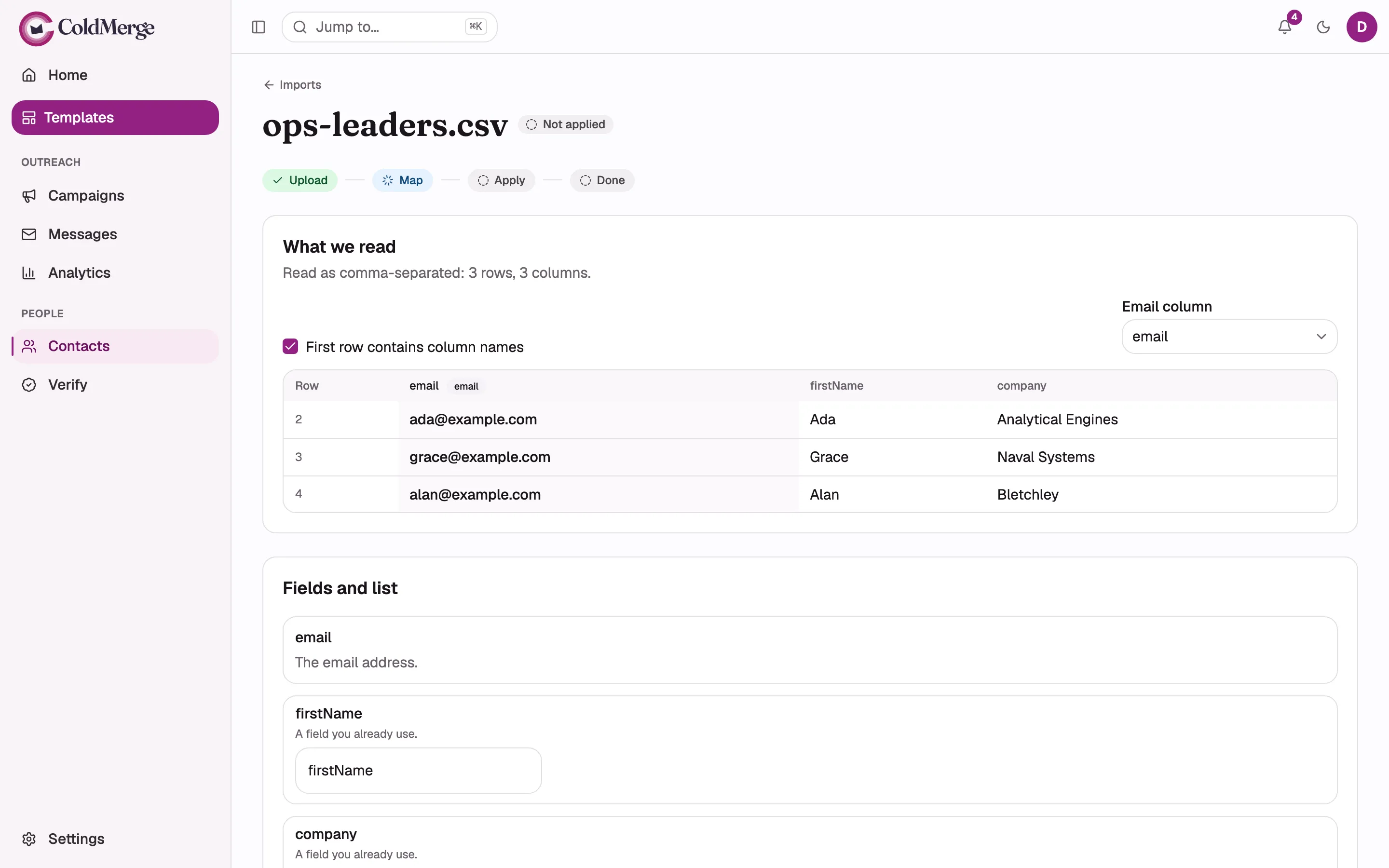Click the Not applied status badge
Image resolution: width=1389 pixels, height=868 pixels.
tap(565, 124)
